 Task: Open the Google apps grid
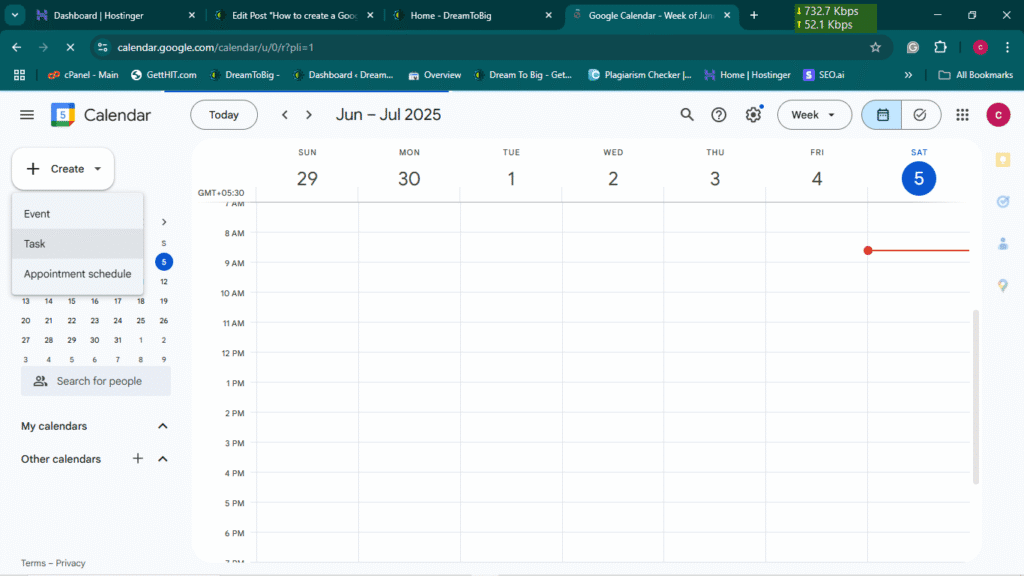point(962,115)
